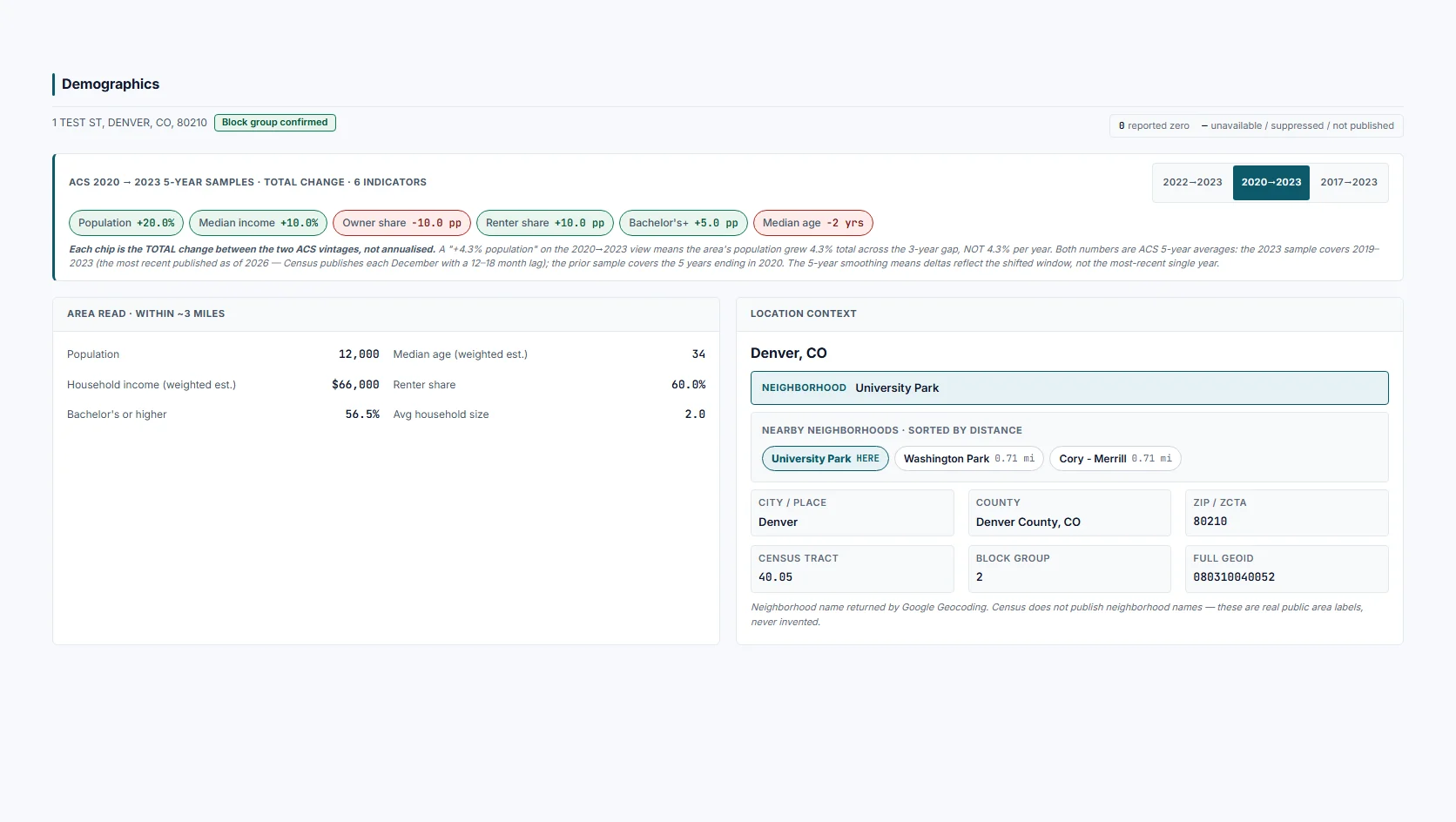Click the Median age value 34
Viewport: 1456px width, 822px height.
698,354
